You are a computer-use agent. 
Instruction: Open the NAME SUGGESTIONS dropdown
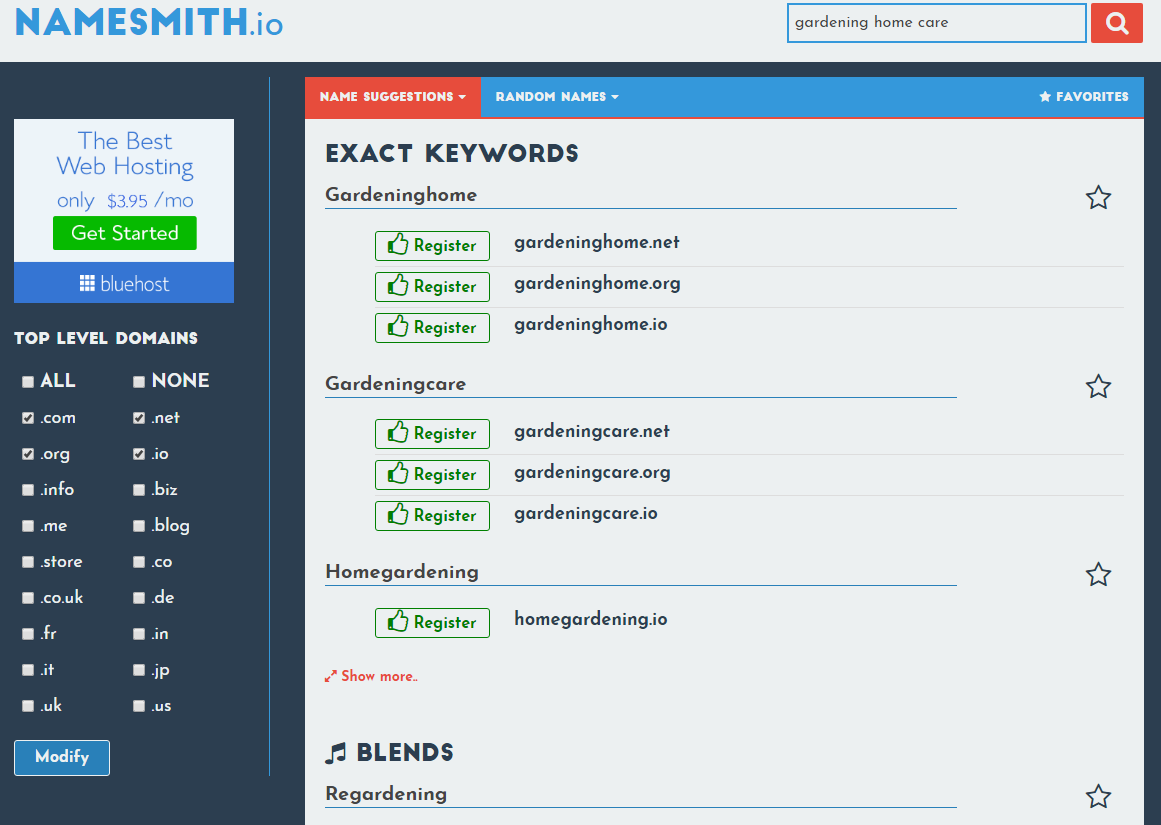pyautogui.click(x=393, y=97)
